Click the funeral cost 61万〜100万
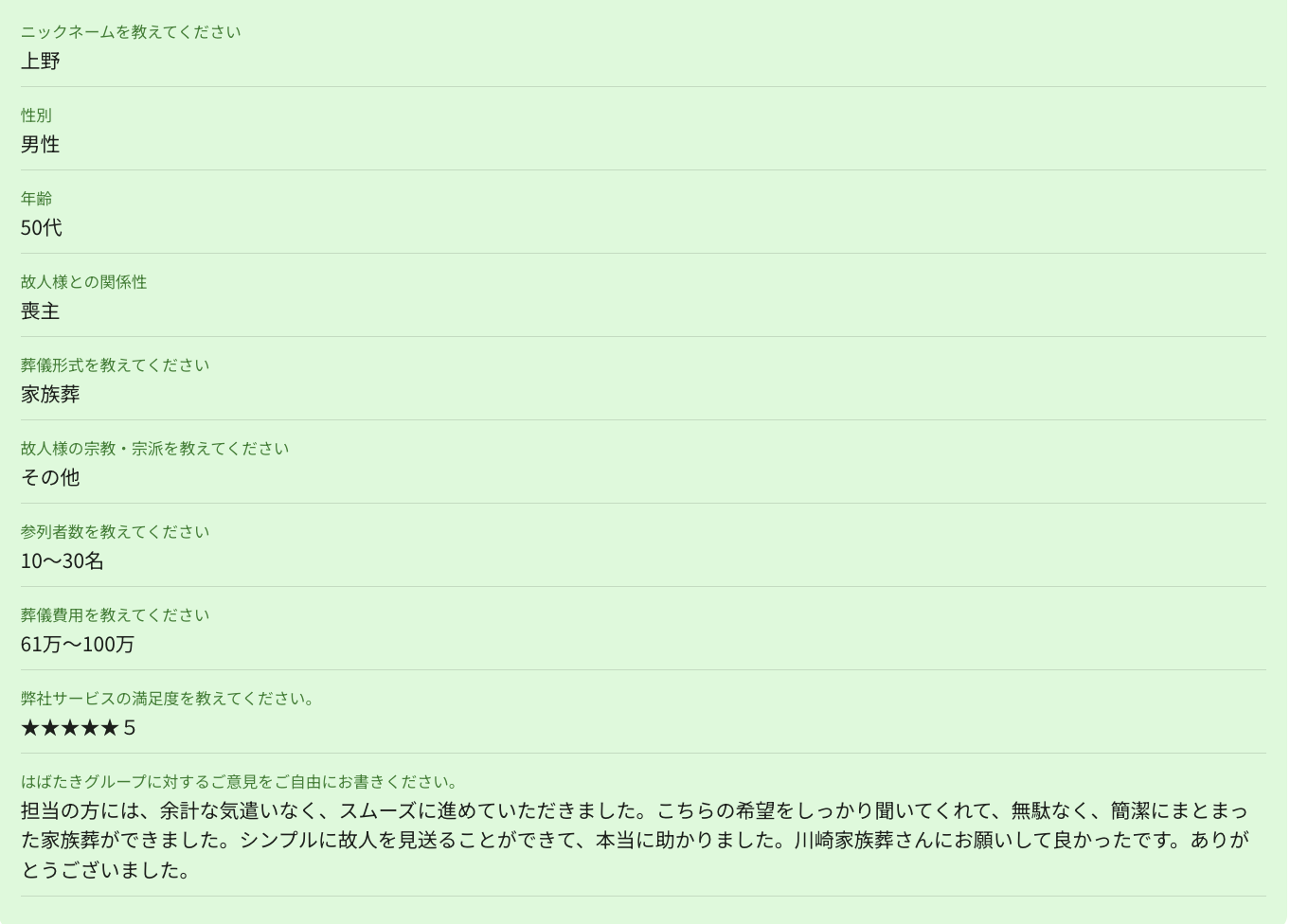This screenshot has width=1290, height=924. coord(78,644)
